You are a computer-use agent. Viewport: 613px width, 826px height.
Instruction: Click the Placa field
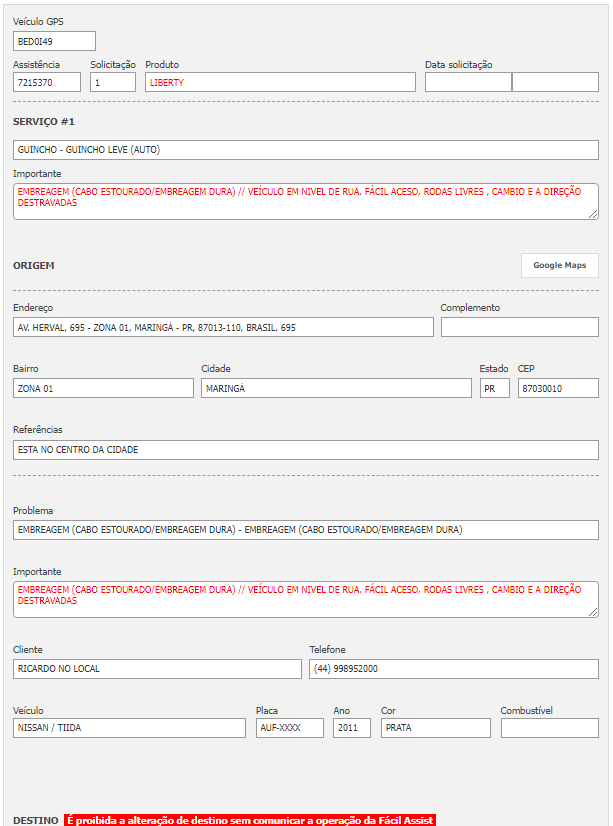pos(289,728)
